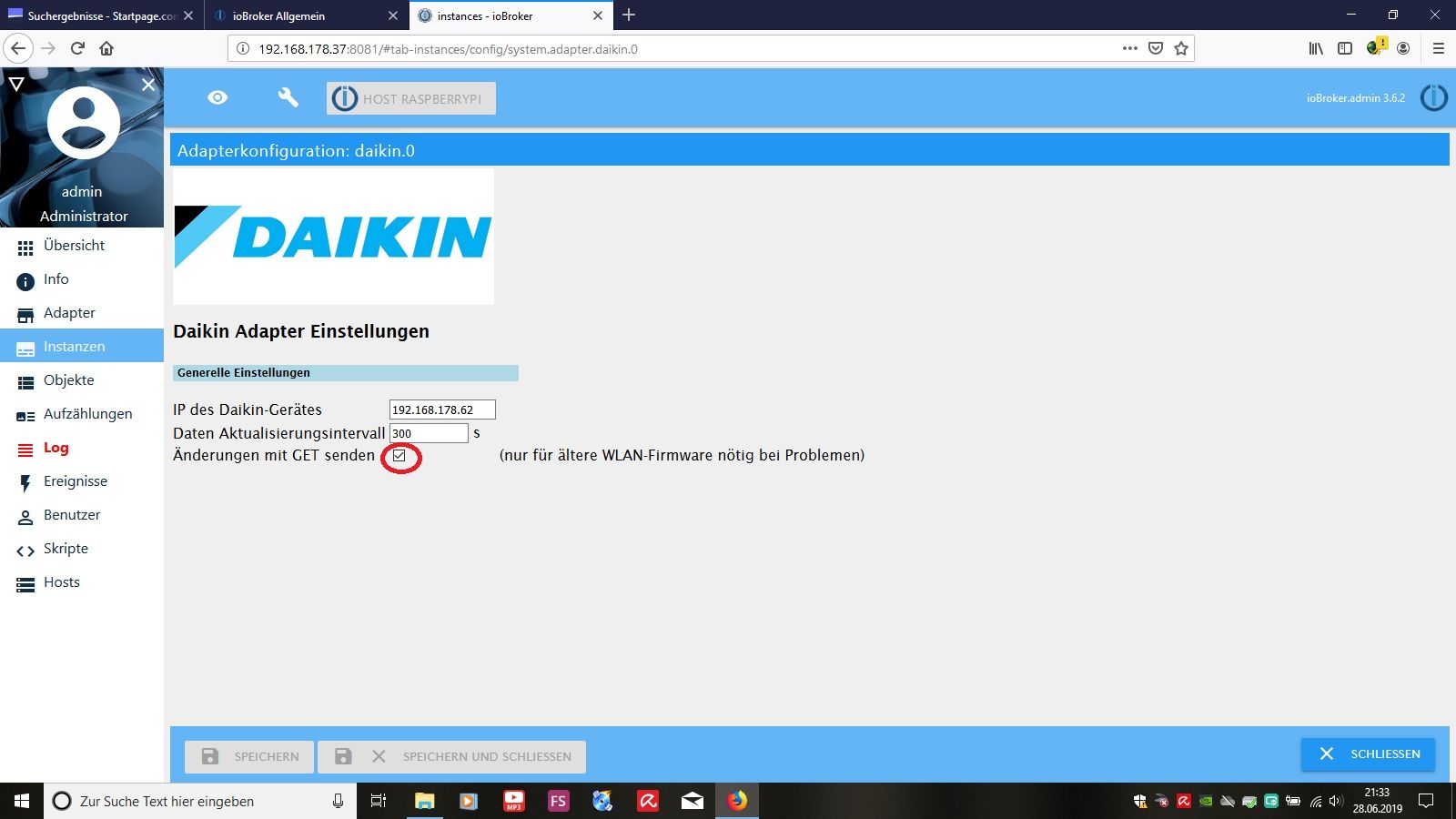The height and width of the screenshot is (819, 1456).
Task: Open the Firefox hamburger menu
Action: (x=1438, y=48)
